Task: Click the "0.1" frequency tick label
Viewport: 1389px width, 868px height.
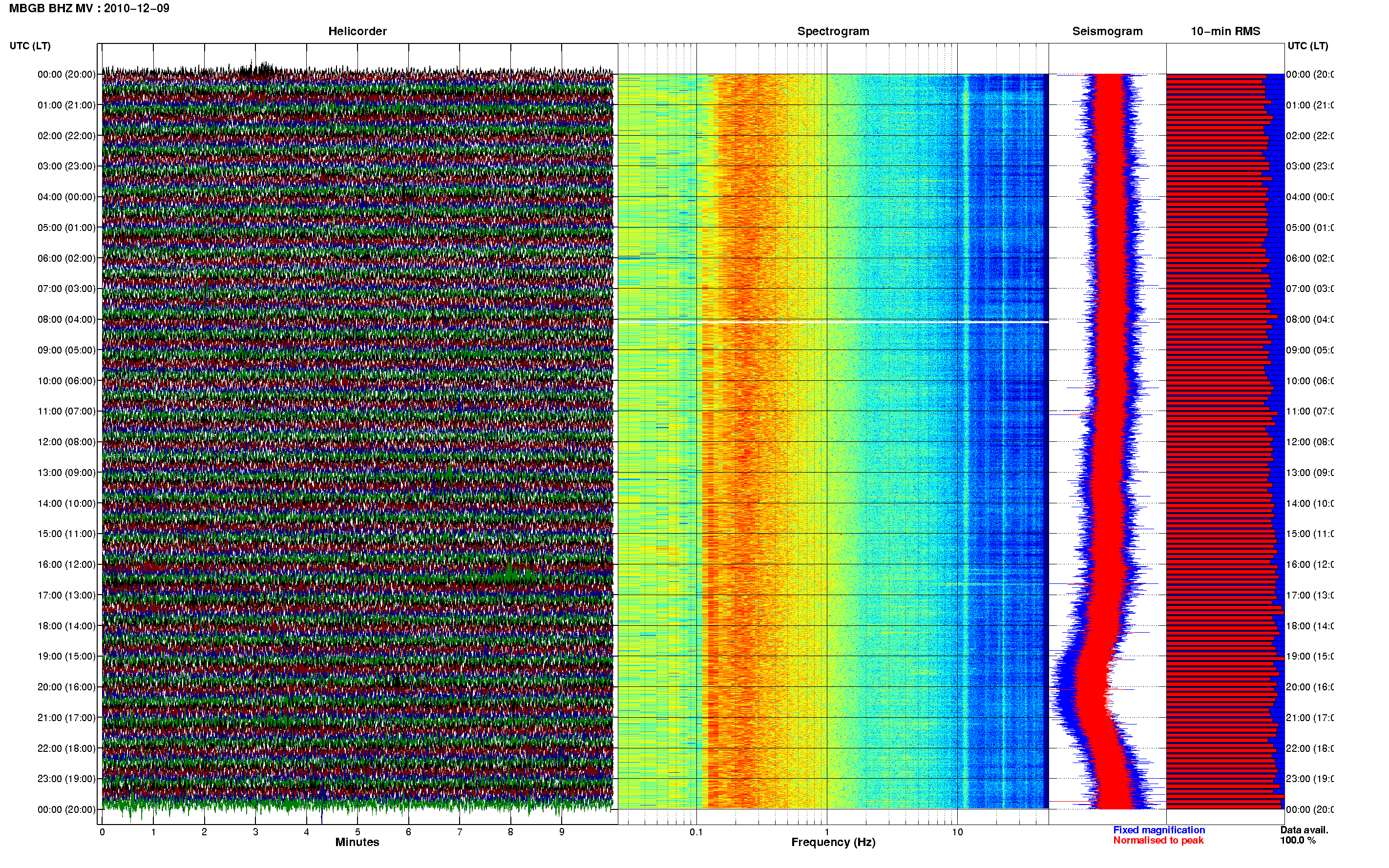Action: [696, 832]
